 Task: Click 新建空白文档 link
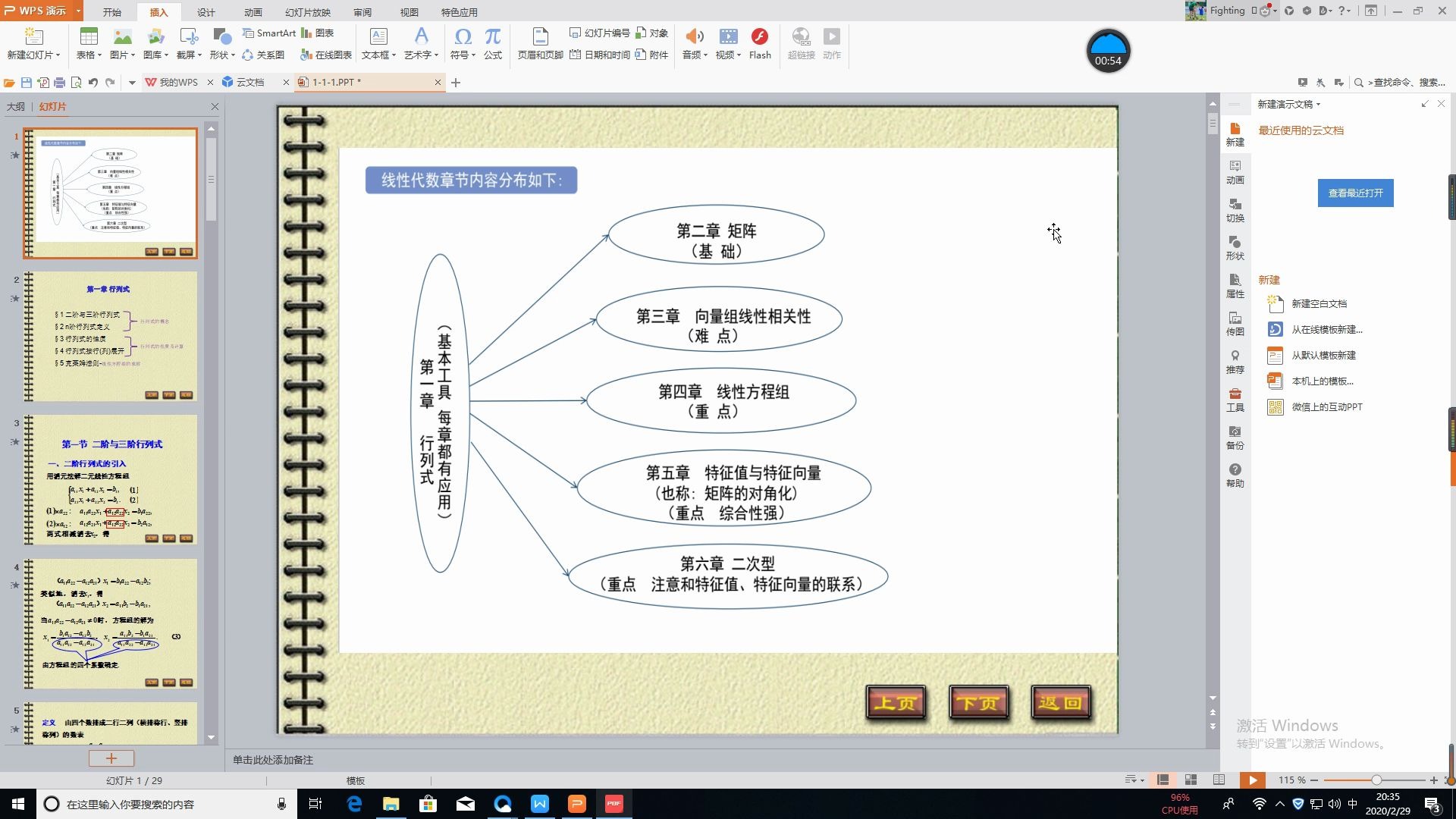[1319, 303]
